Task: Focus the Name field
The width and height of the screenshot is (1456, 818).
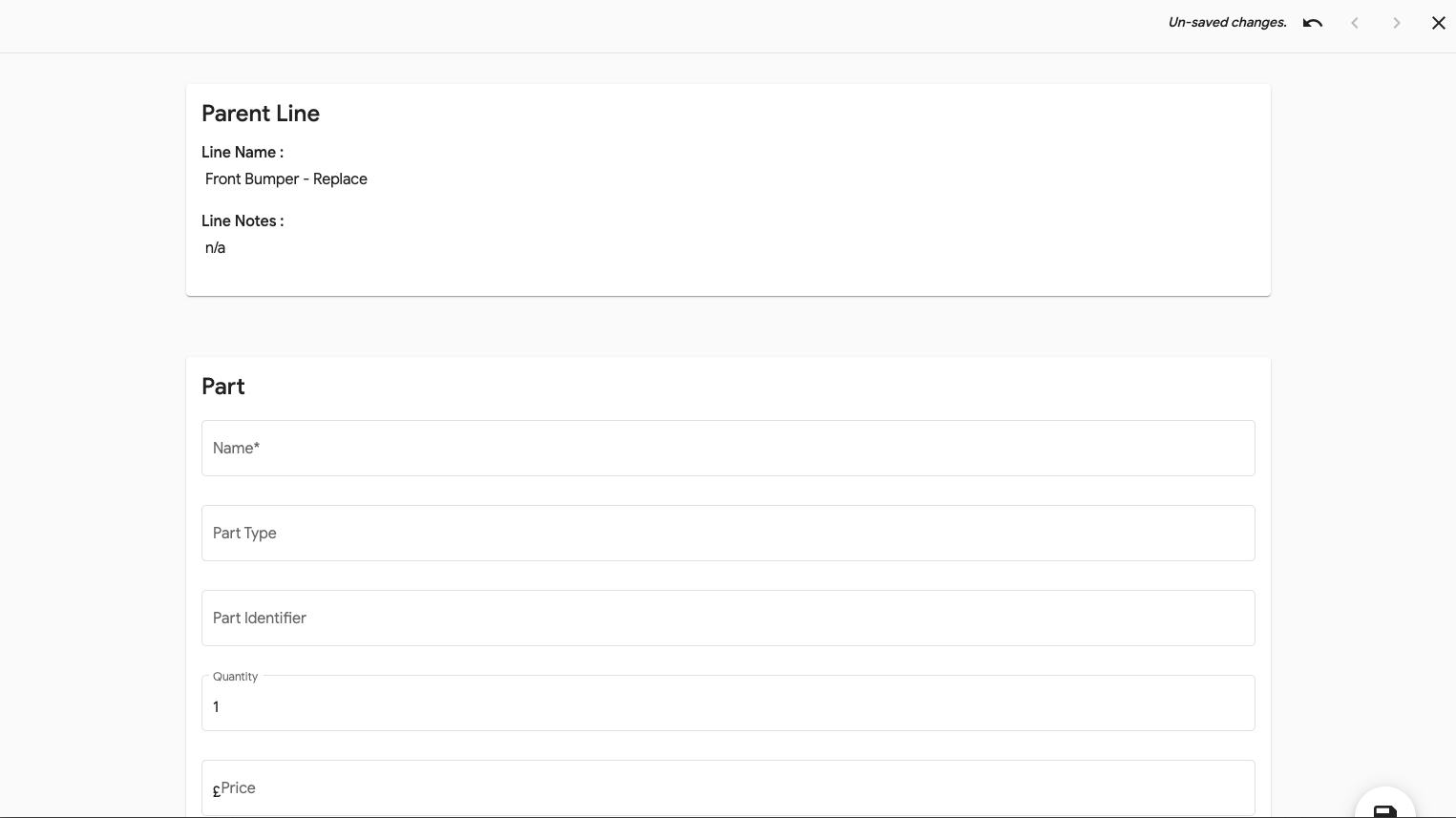Action: click(x=728, y=448)
